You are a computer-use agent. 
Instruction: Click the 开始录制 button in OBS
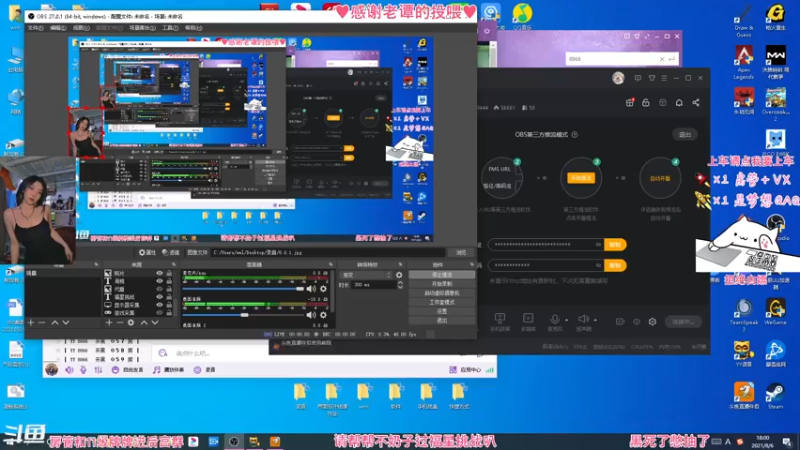pyautogui.click(x=442, y=284)
